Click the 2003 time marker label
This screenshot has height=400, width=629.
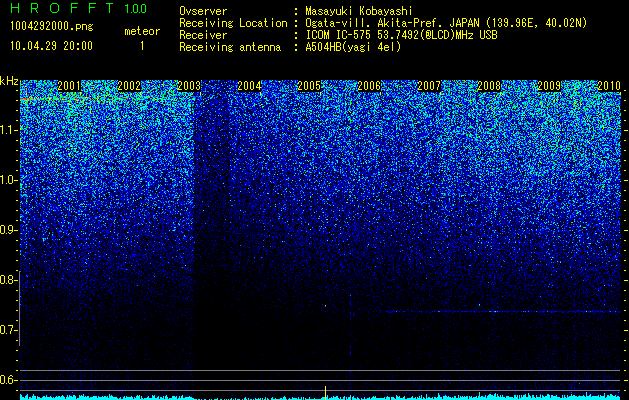pos(189,86)
